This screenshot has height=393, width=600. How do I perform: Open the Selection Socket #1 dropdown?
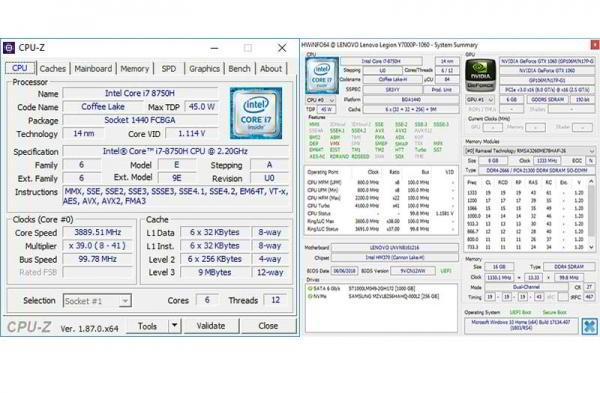[125, 301]
